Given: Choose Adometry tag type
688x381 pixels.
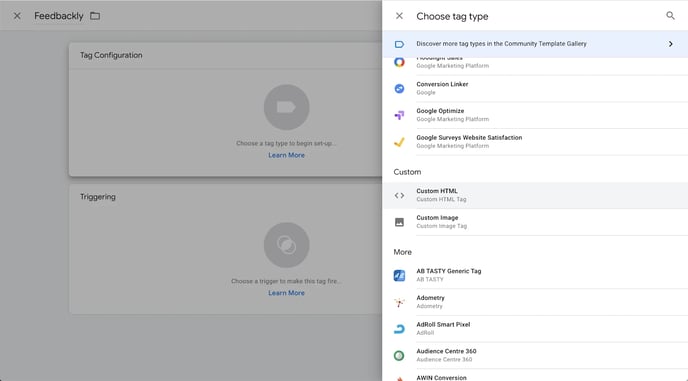Looking at the screenshot, I should click(535, 302).
